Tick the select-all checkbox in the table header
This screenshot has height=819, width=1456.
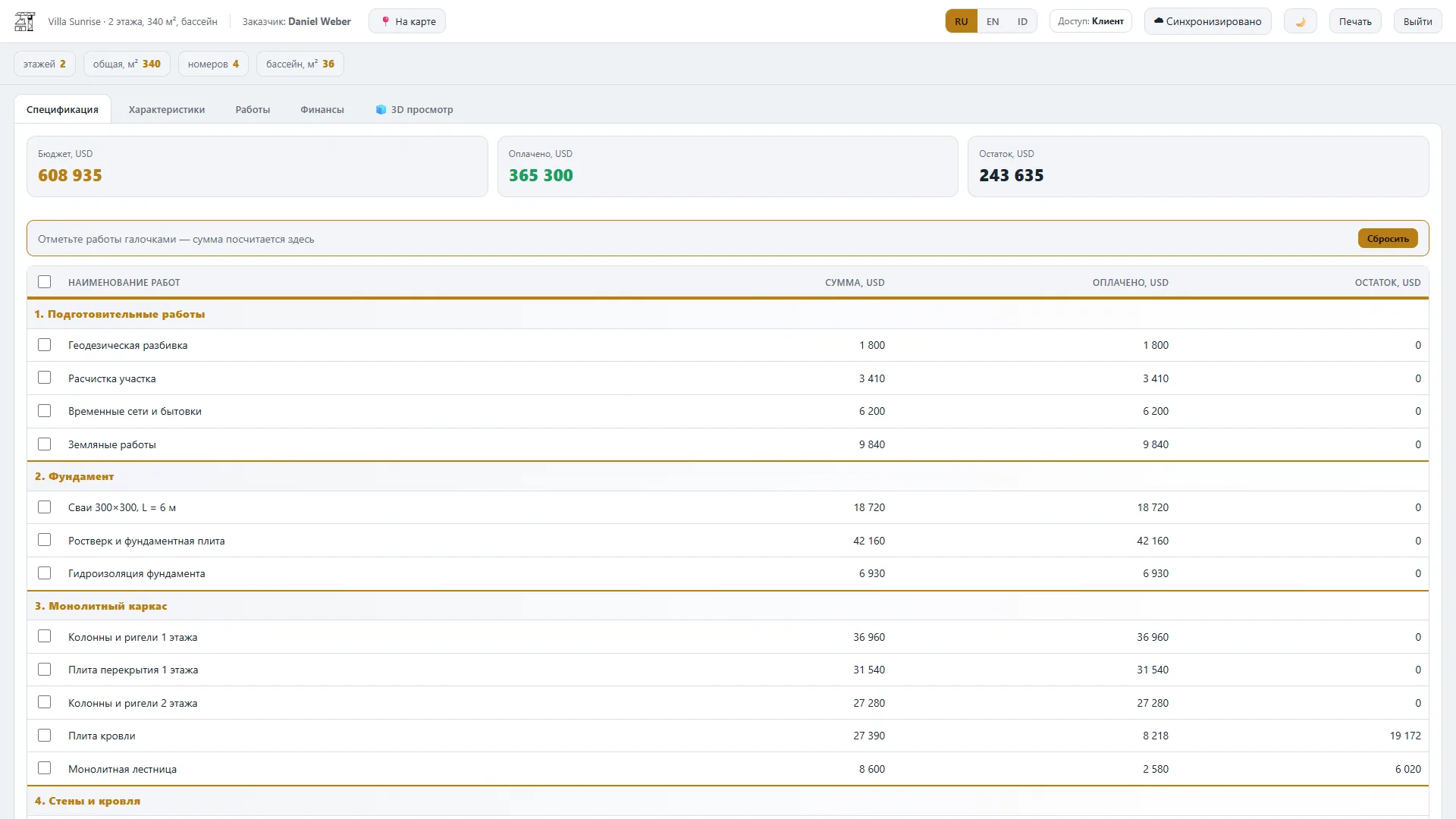pyautogui.click(x=45, y=282)
